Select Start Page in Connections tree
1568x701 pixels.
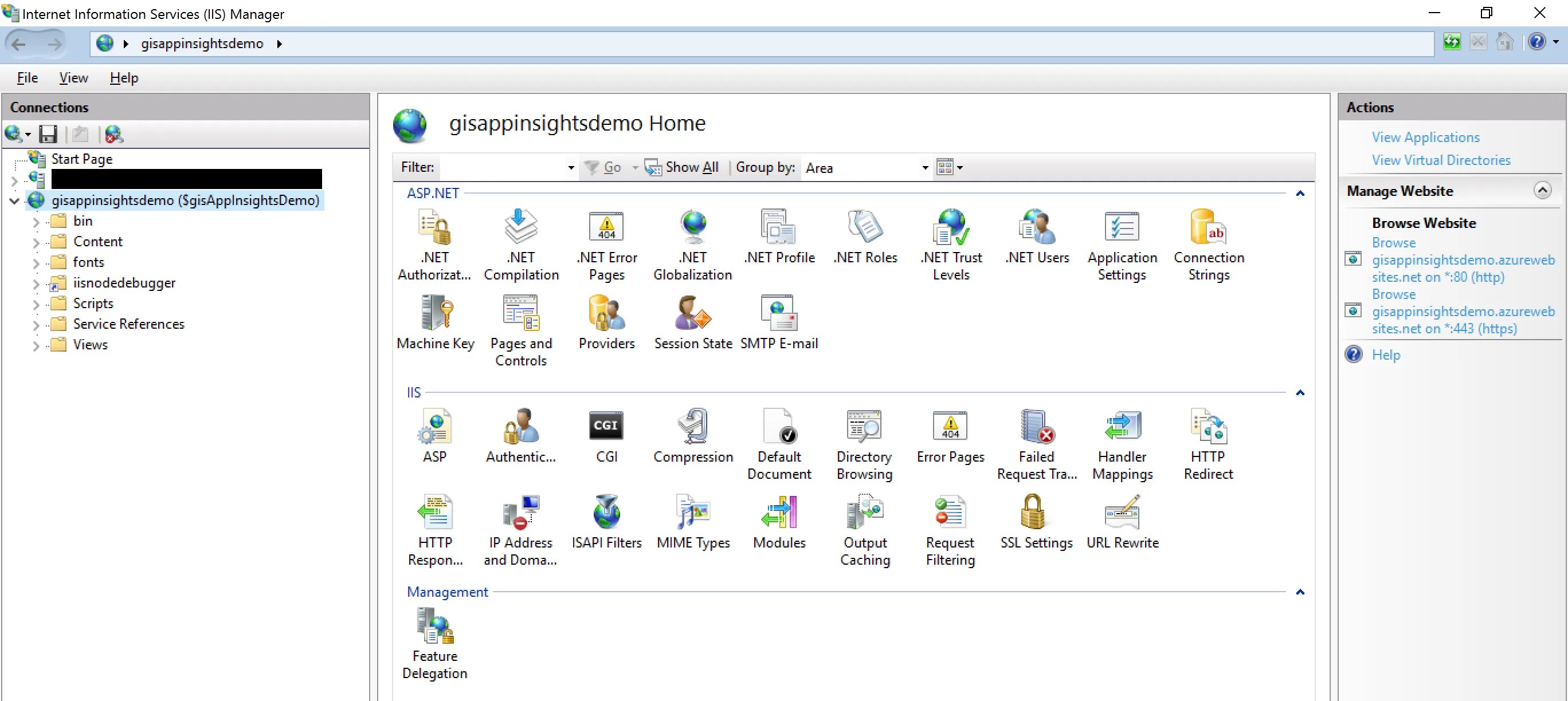coord(81,159)
